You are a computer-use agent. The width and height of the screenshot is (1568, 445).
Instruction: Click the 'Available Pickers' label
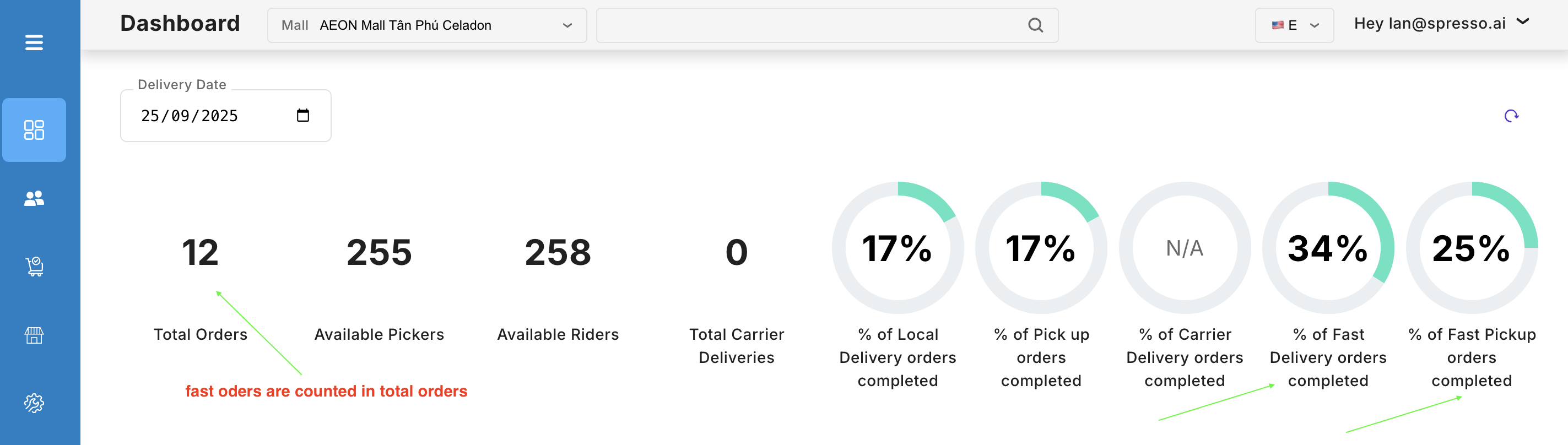[x=379, y=334]
